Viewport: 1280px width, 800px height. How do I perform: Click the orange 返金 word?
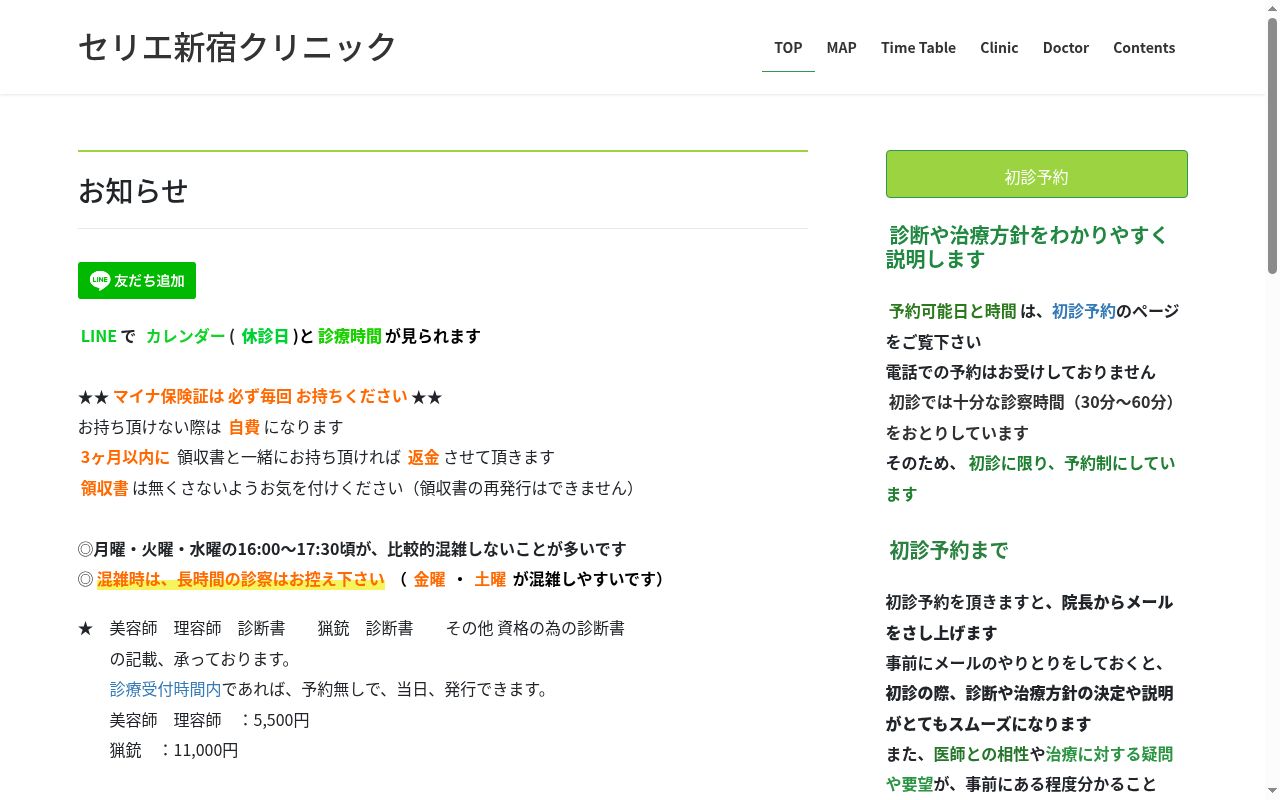[423, 457]
